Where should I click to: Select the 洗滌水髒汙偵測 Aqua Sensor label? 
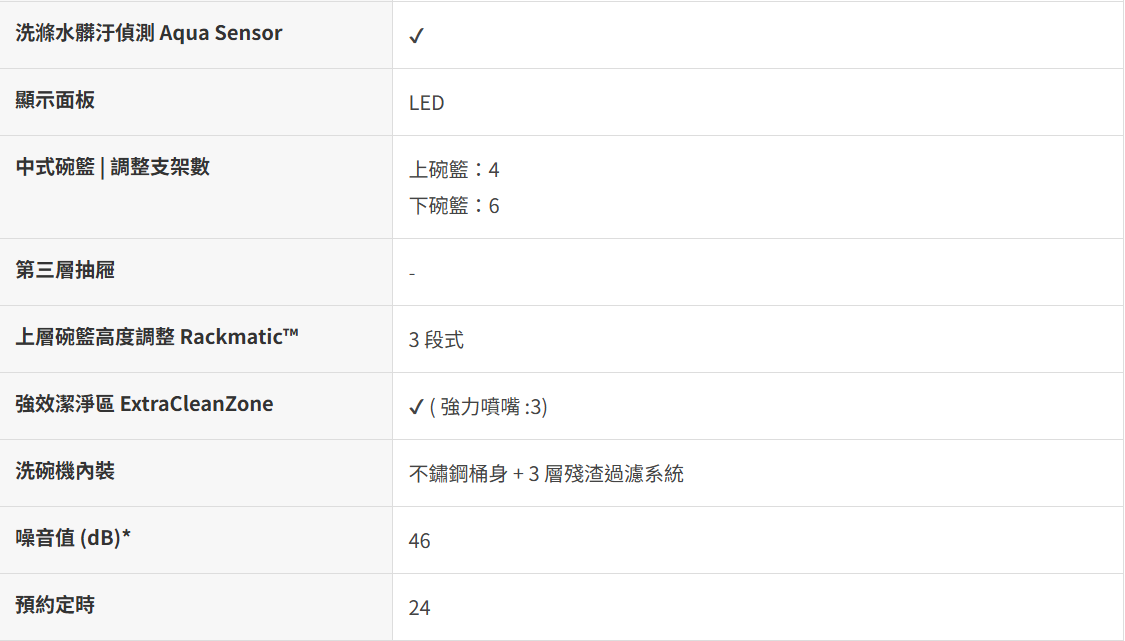pos(149,33)
